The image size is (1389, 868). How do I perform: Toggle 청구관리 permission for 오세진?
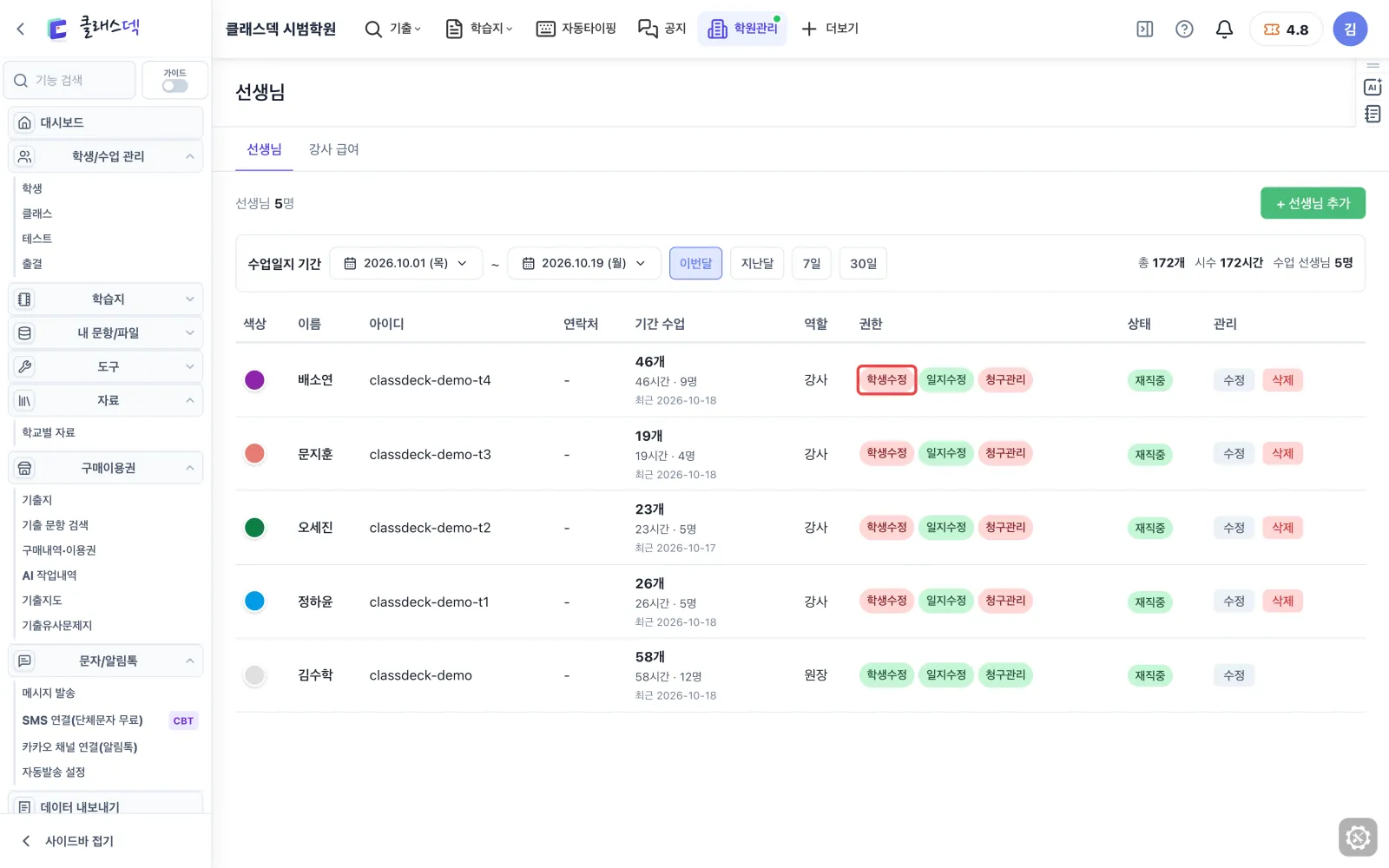[1005, 527]
